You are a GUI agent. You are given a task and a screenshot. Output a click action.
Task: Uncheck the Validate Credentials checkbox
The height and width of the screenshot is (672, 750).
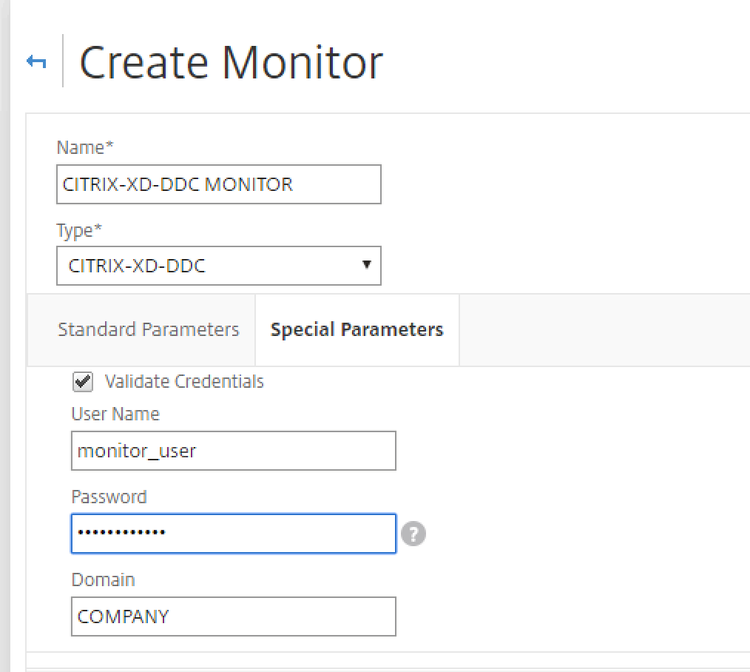[83, 382]
